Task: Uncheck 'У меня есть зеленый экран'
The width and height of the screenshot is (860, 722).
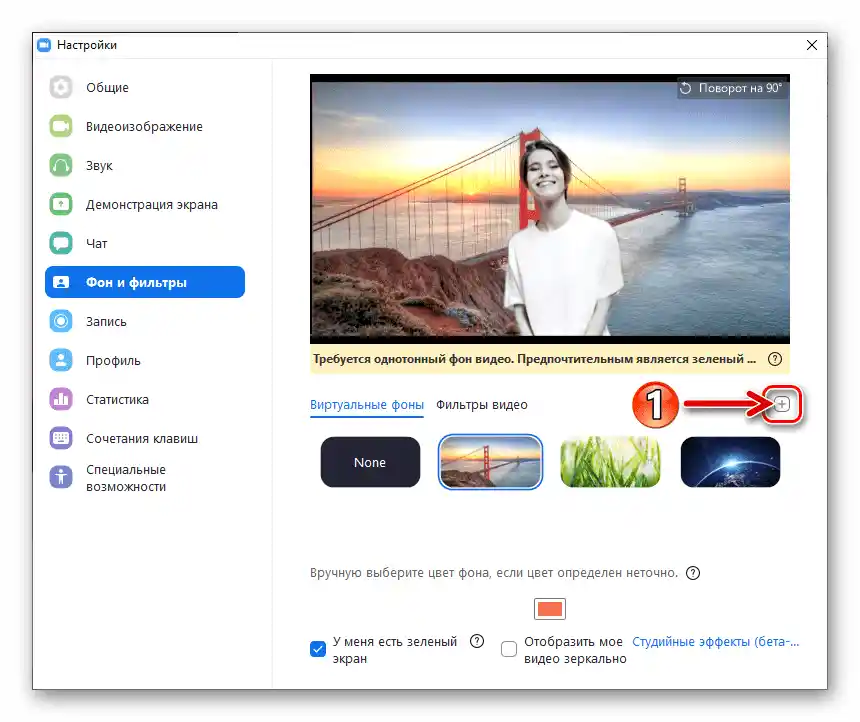Action: point(318,649)
